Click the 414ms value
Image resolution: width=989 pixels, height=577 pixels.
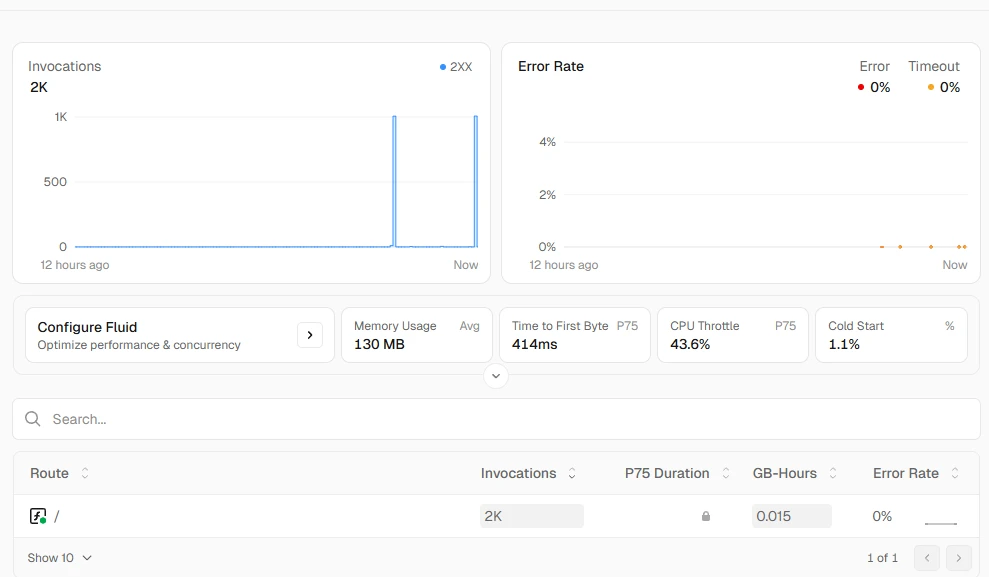(x=534, y=344)
